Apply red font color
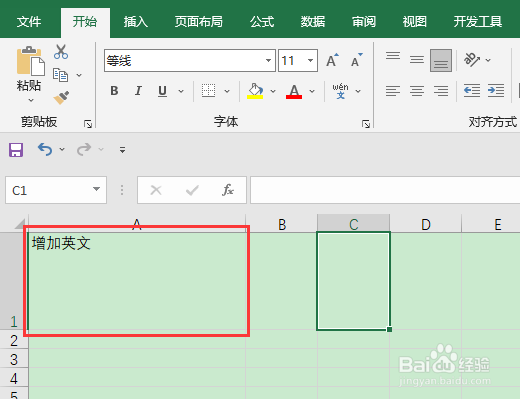 coord(294,91)
